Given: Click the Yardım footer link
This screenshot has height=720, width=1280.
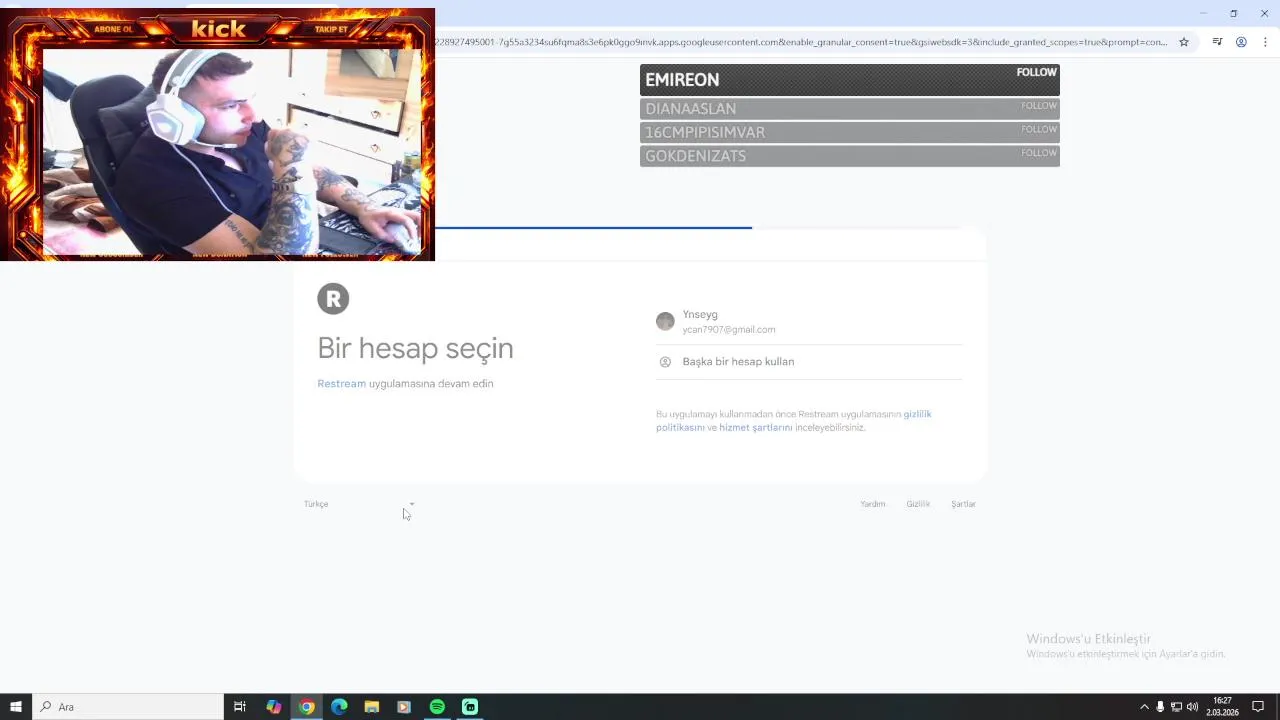Looking at the screenshot, I should tap(873, 504).
